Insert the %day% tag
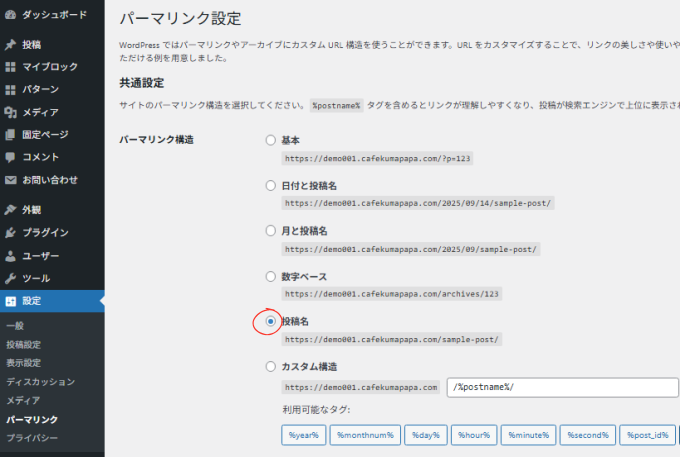 pos(426,435)
